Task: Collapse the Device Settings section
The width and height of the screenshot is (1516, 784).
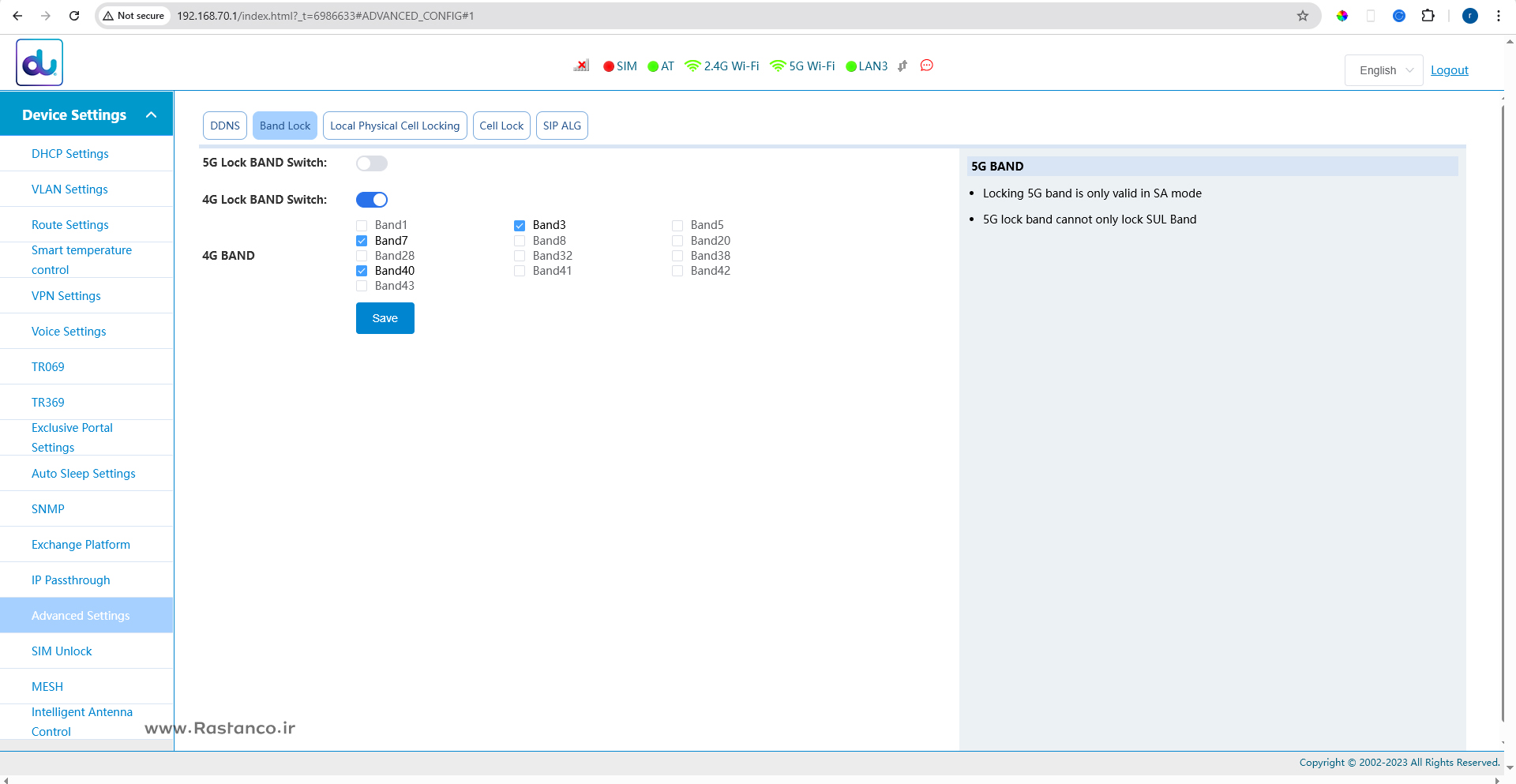Action: pyautogui.click(x=151, y=115)
